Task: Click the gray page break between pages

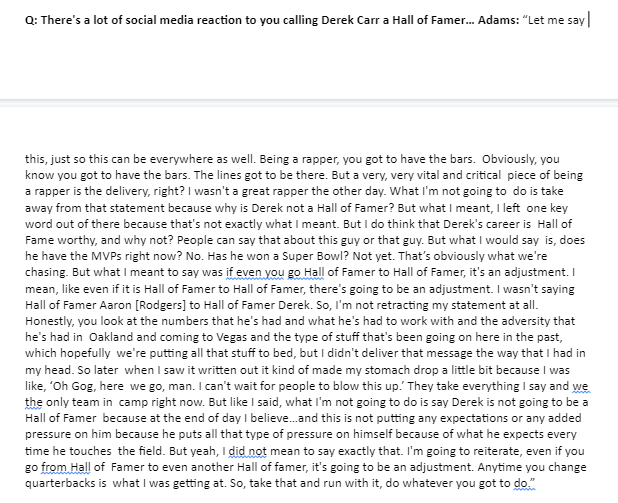Action: tap(309, 103)
